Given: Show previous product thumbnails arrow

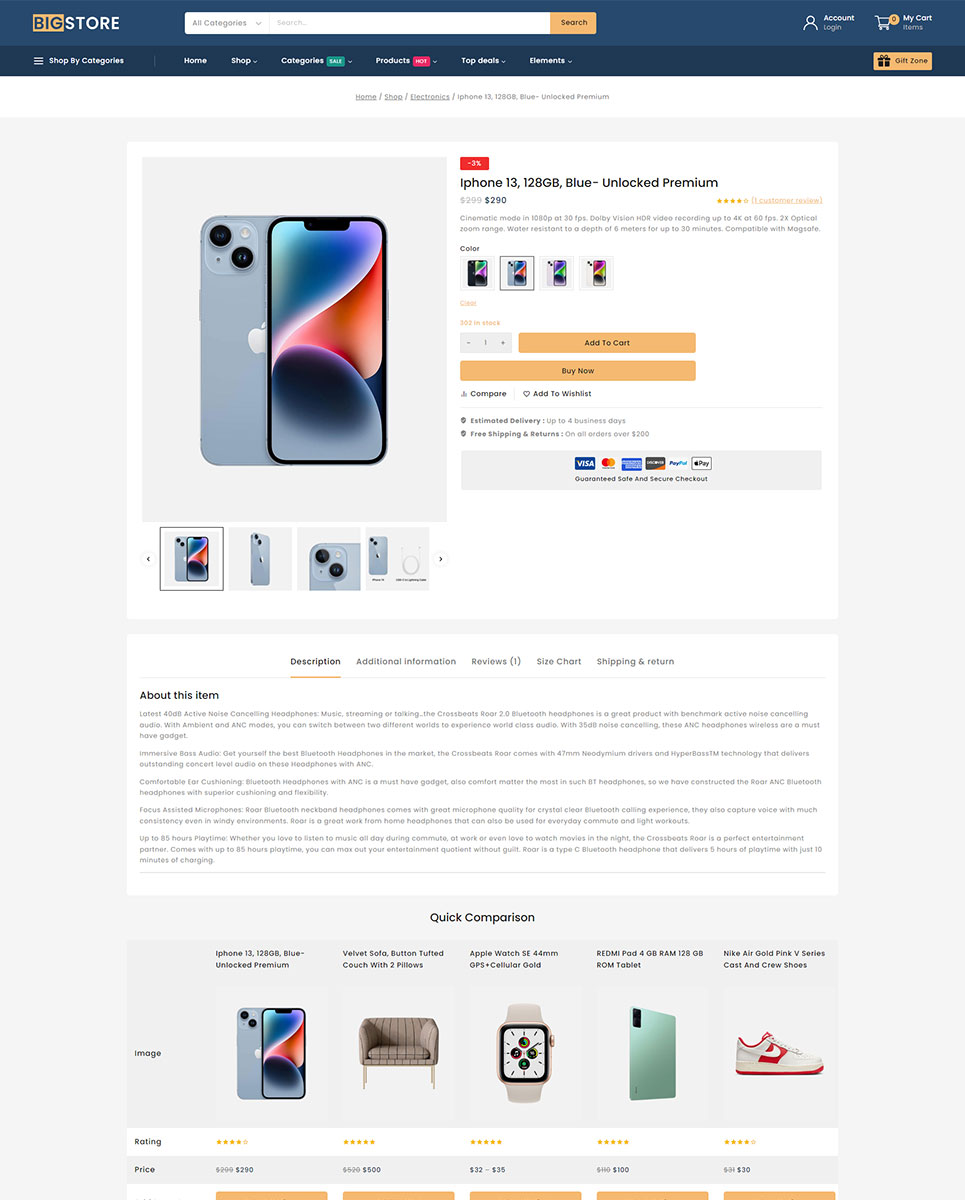Looking at the screenshot, I should [148, 559].
